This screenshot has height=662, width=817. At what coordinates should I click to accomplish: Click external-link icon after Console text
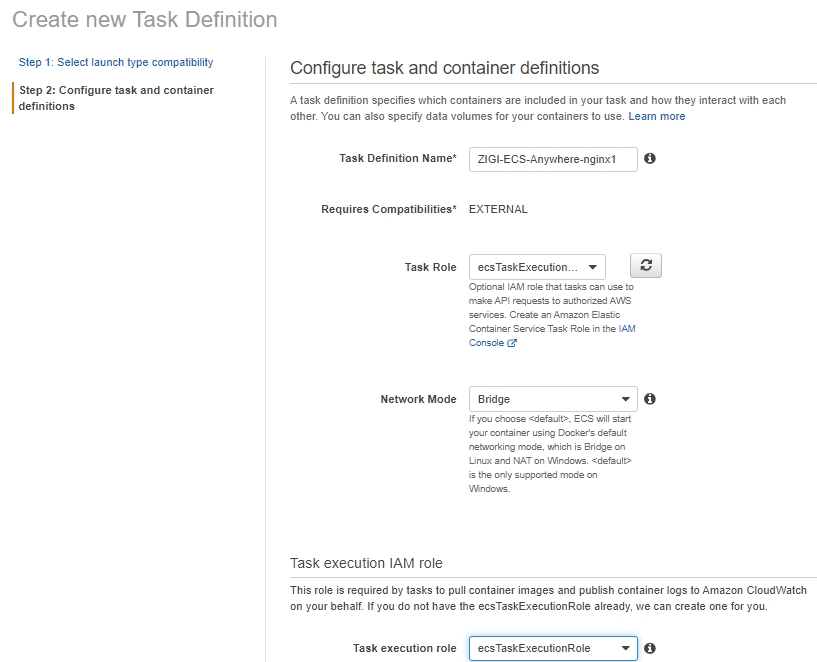pyautogui.click(x=512, y=343)
